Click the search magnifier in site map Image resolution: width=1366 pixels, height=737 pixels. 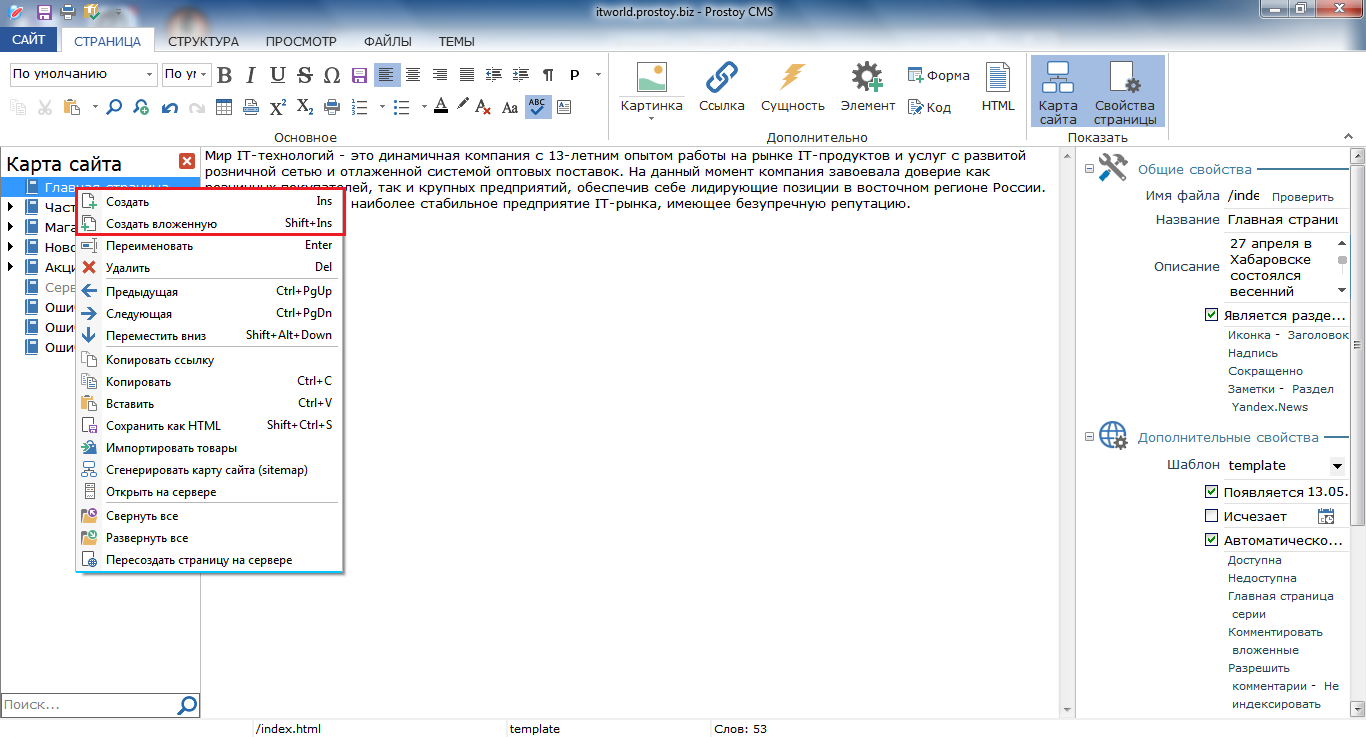pos(187,705)
